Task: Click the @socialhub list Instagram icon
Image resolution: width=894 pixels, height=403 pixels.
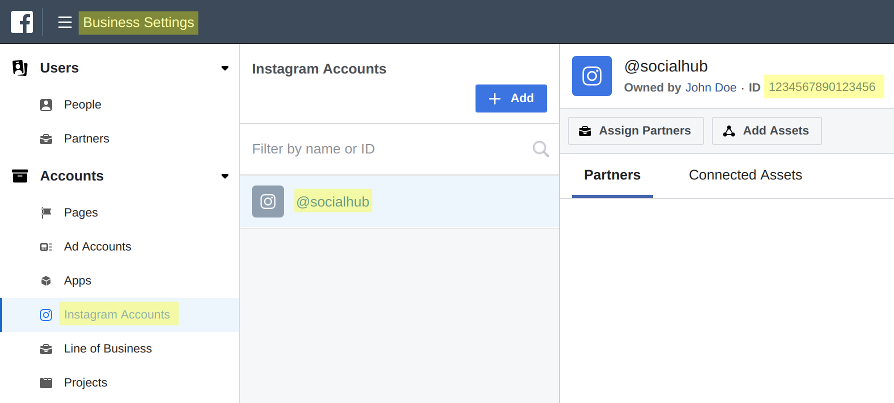Action: tap(268, 202)
